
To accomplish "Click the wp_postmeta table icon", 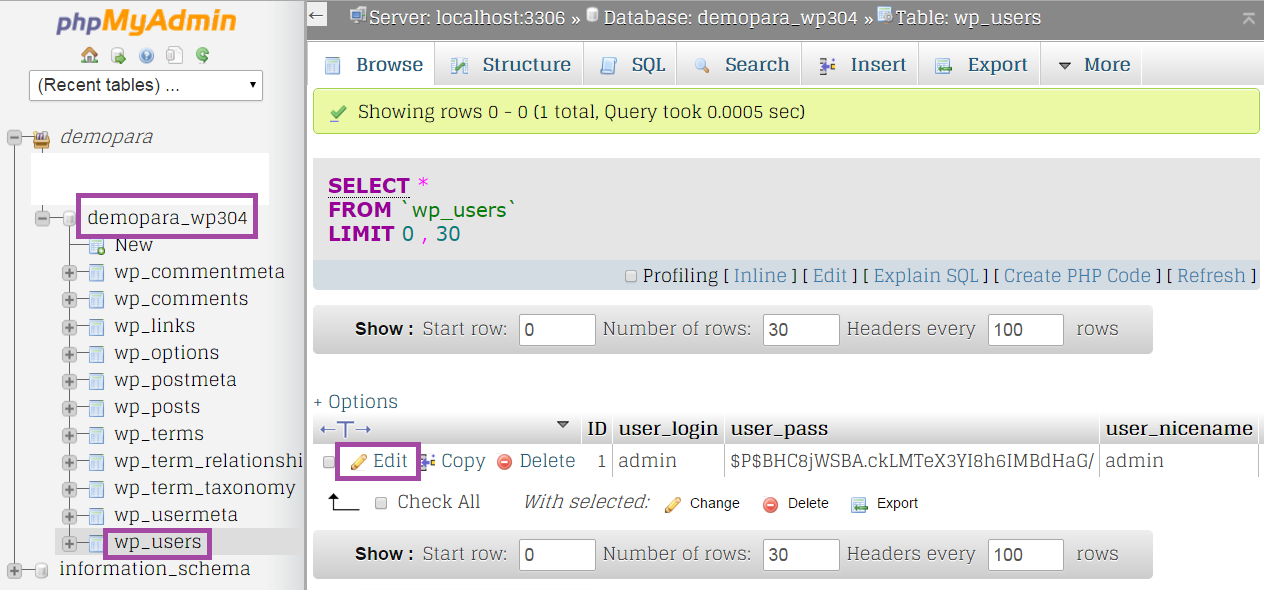I will pyautogui.click(x=97, y=380).
